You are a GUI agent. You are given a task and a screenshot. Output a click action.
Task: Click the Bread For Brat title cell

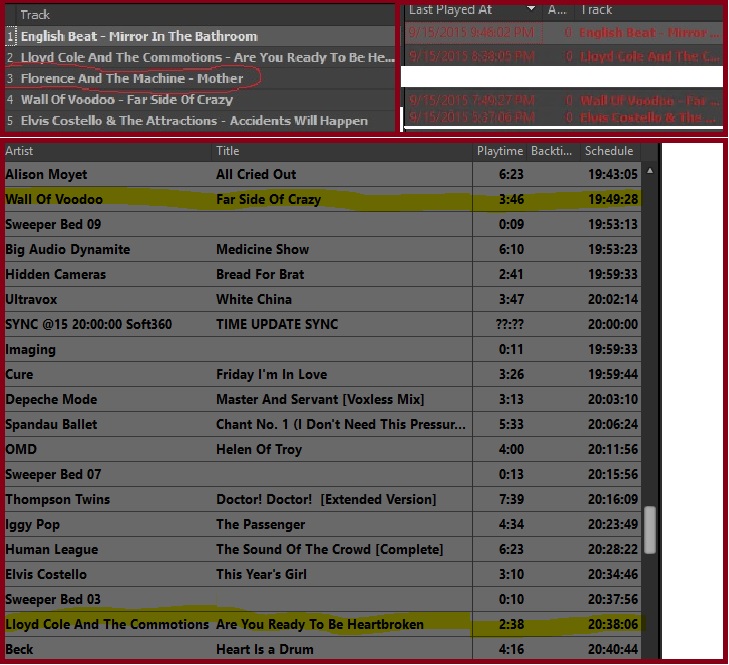[x=260, y=274]
